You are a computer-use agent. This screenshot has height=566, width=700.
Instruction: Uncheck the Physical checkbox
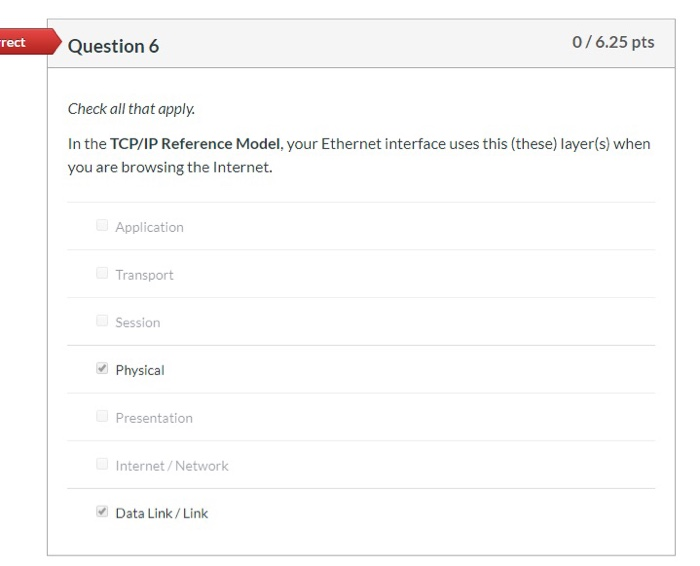[x=102, y=369]
